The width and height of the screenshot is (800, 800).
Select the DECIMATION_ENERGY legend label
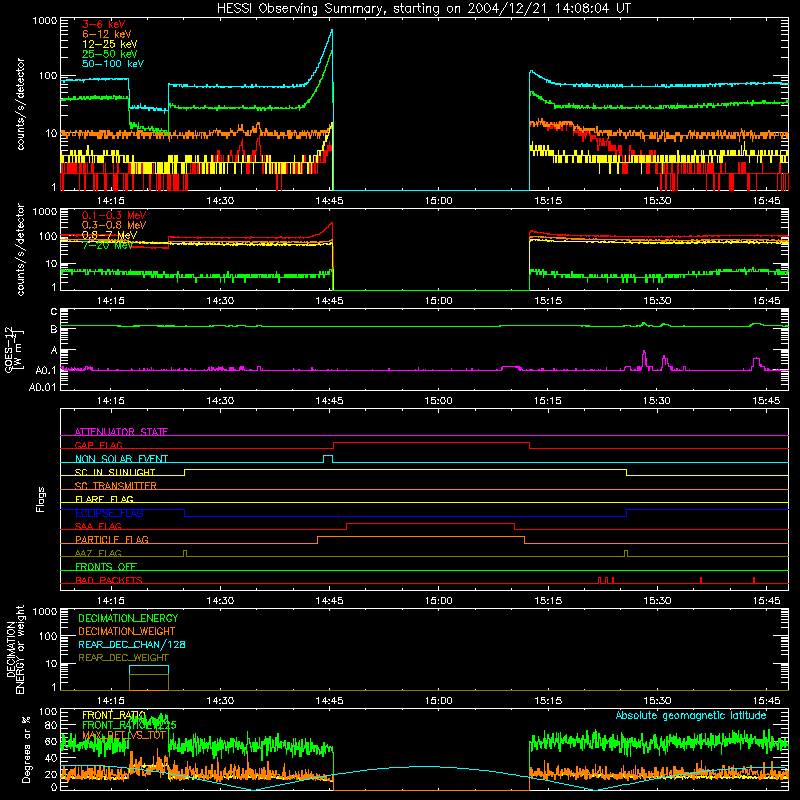[128, 618]
